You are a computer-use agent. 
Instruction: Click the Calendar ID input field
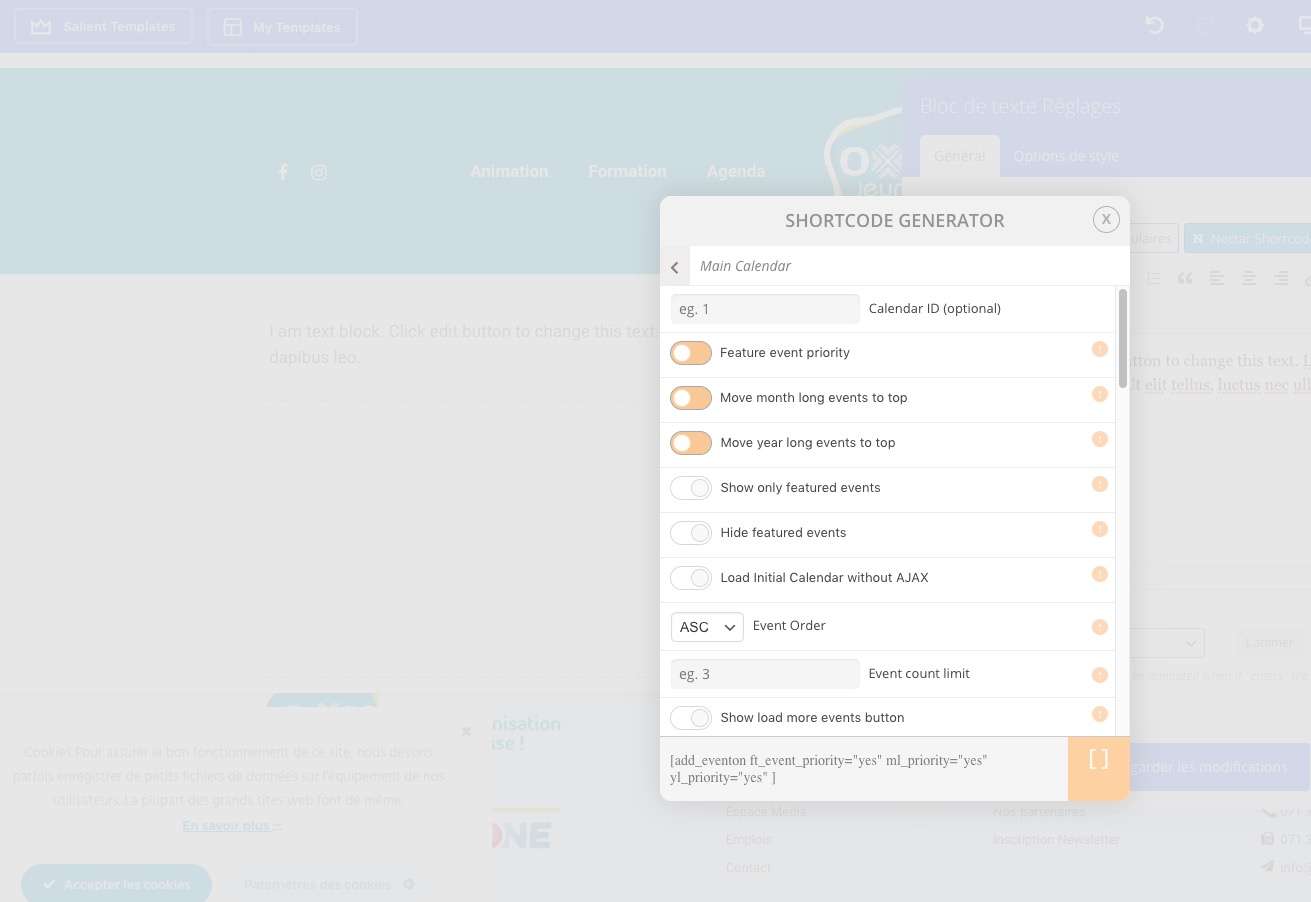click(765, 309)
